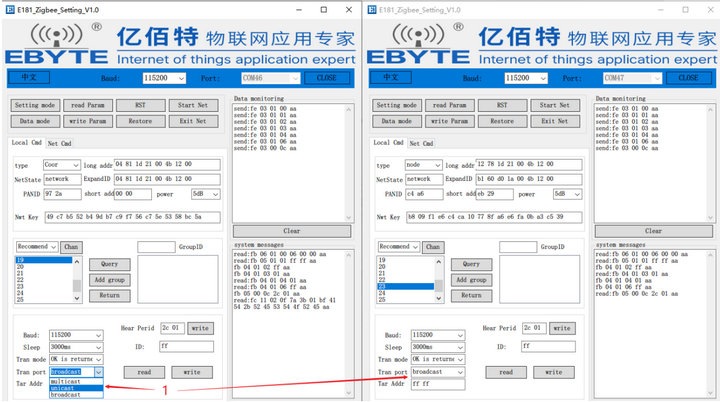The width and height of the screenshot is (720, 402).
Task: Click Restore button in left window
Action: point(141,121)
